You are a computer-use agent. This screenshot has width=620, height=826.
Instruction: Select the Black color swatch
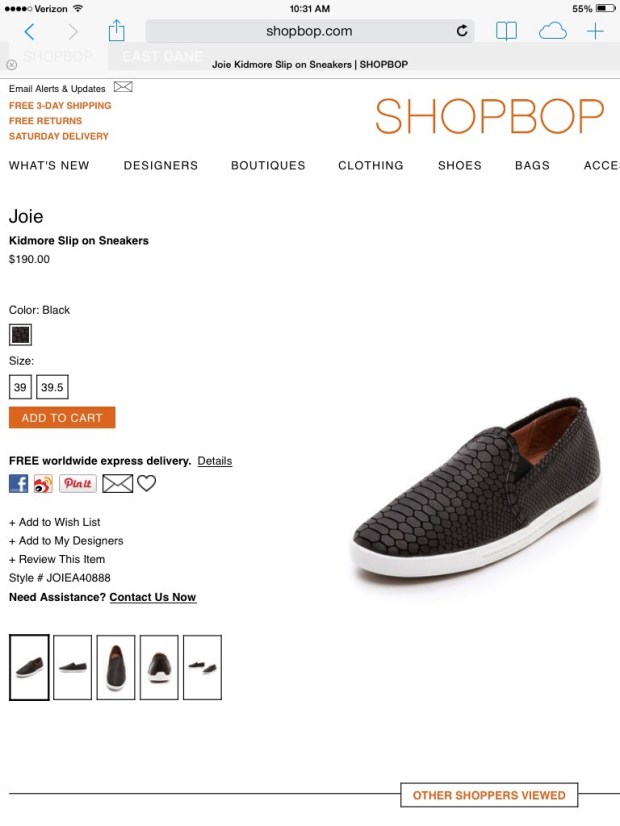(21, 335)
